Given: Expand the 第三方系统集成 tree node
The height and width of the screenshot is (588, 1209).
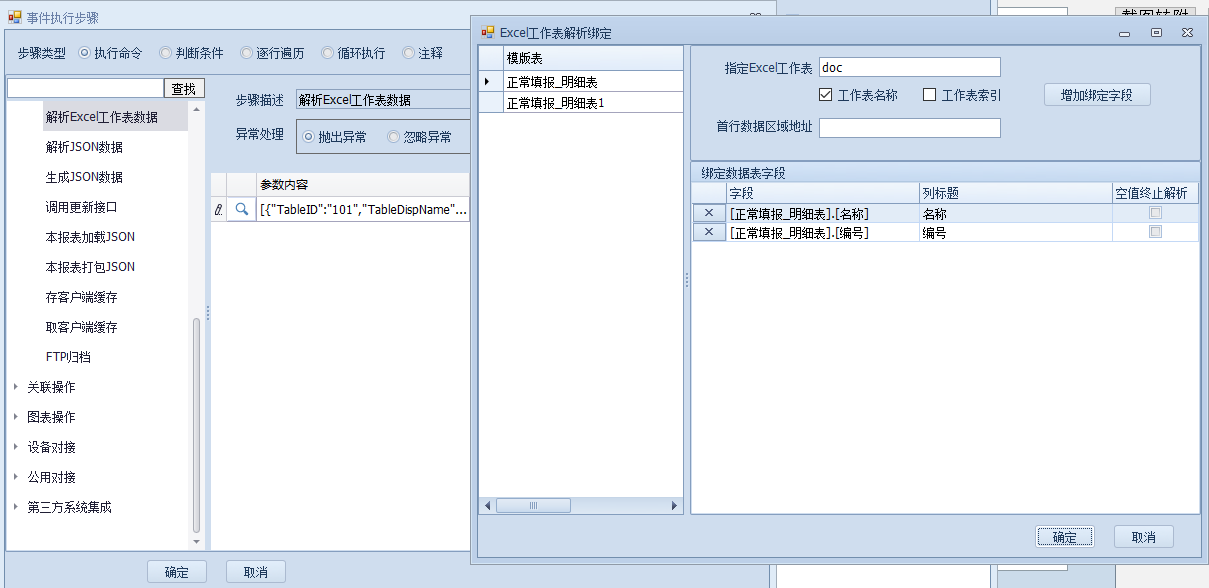Looking at the screenshot, I should pos(16,507).
